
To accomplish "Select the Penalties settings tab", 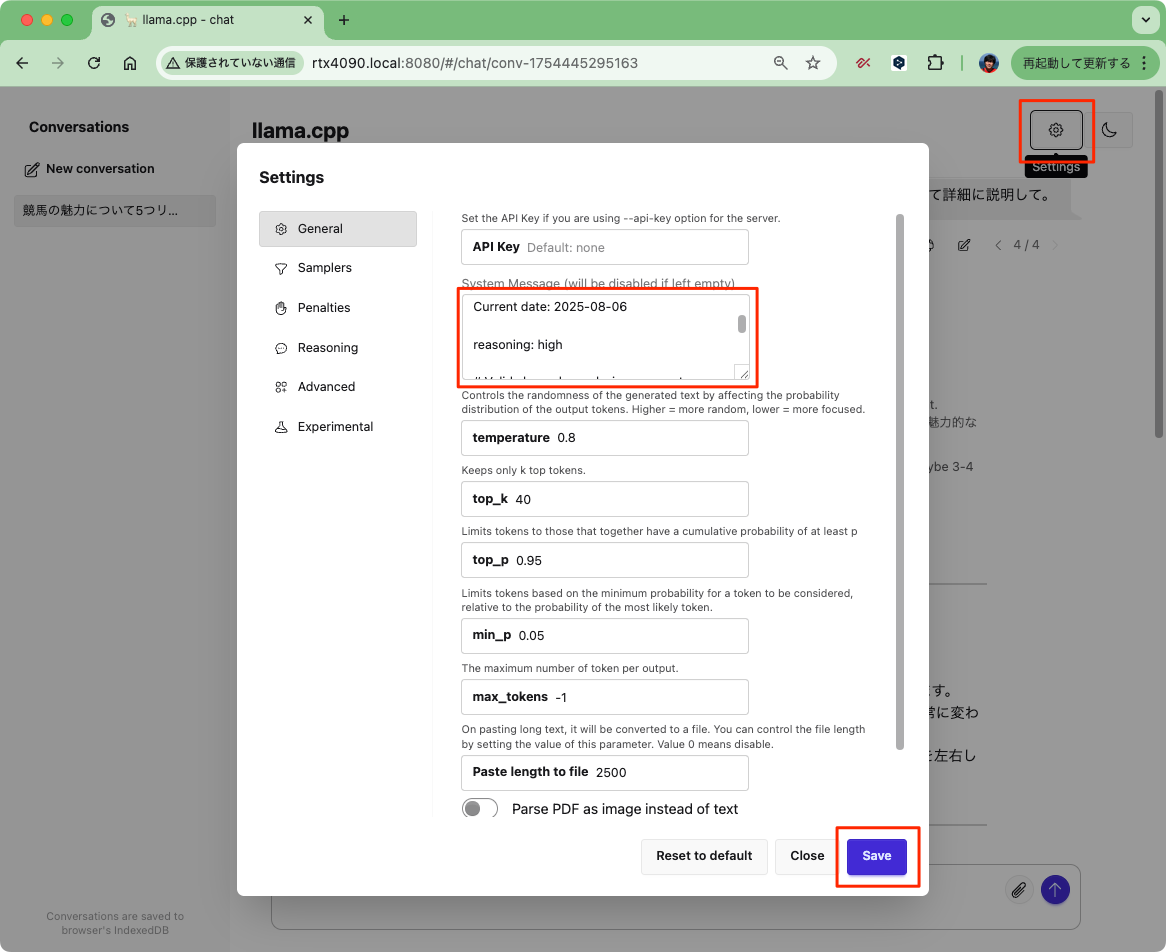I will [x=338, y=308].
